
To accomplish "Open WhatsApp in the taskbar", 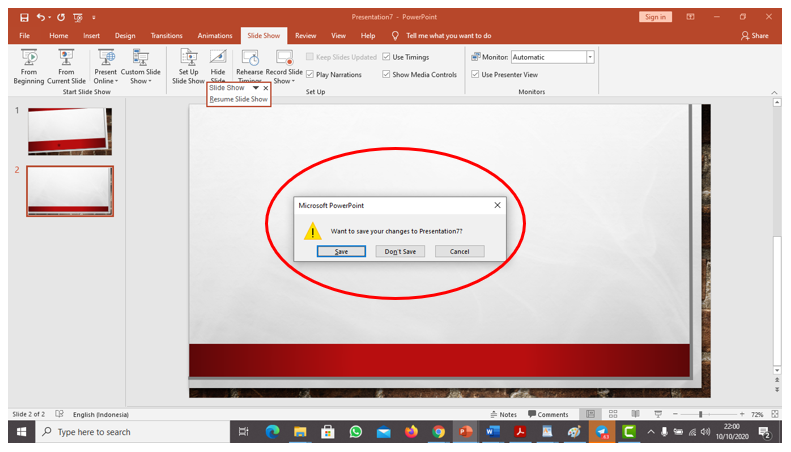I will [356, 432].
